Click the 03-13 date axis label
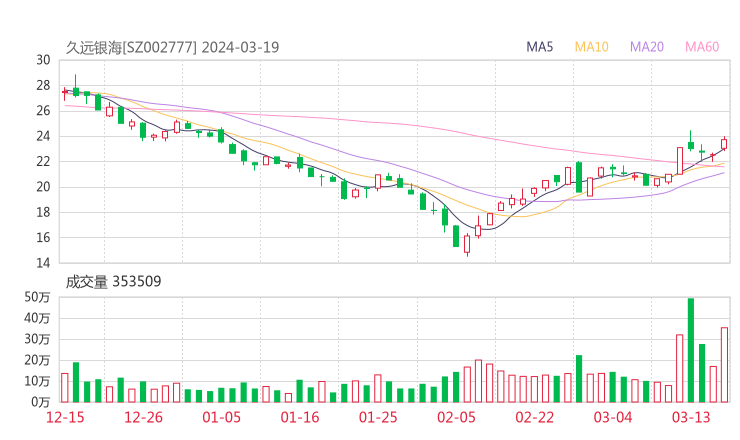740x440 pixels. (691, 417)
